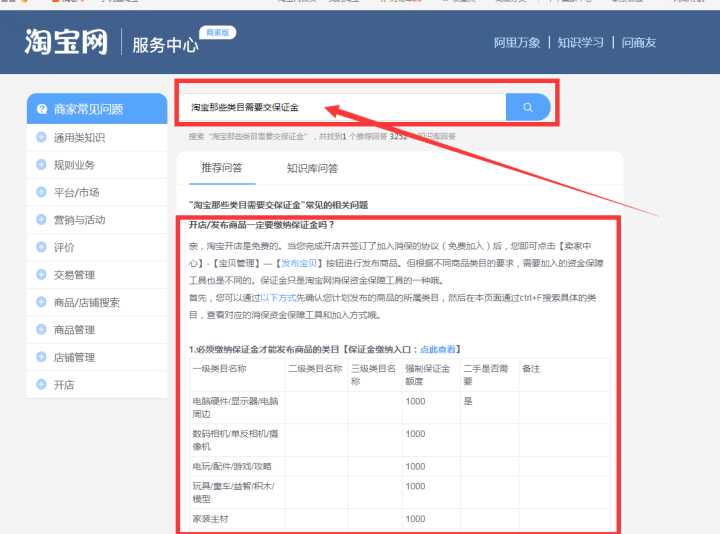Select the 推荐问答 tab
The image size is (720, 534).
pos(221,168)
